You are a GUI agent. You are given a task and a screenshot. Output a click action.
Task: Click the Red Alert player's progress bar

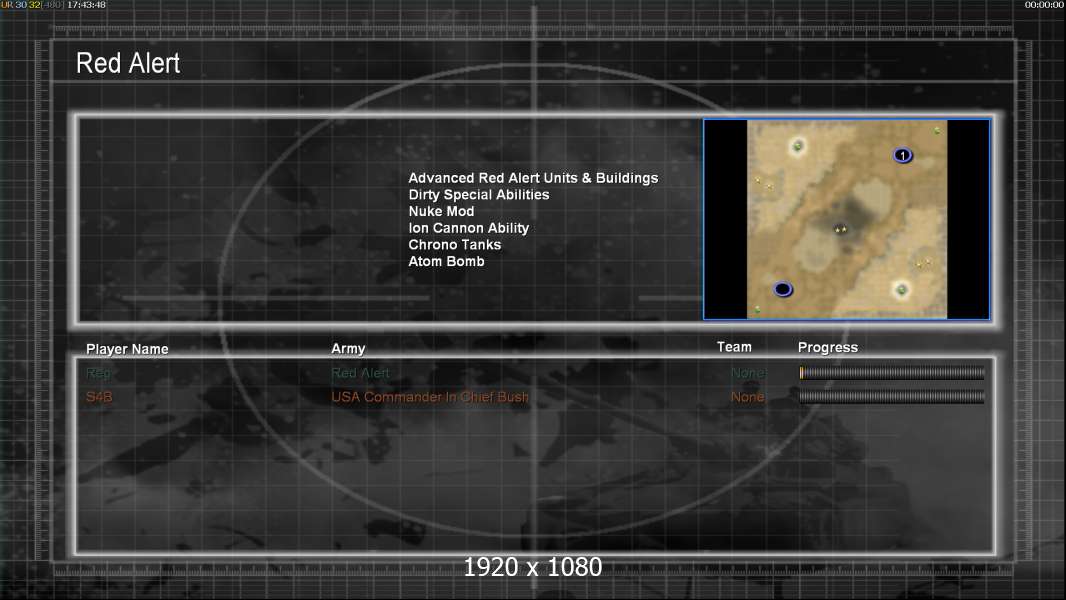coord(891,372)
